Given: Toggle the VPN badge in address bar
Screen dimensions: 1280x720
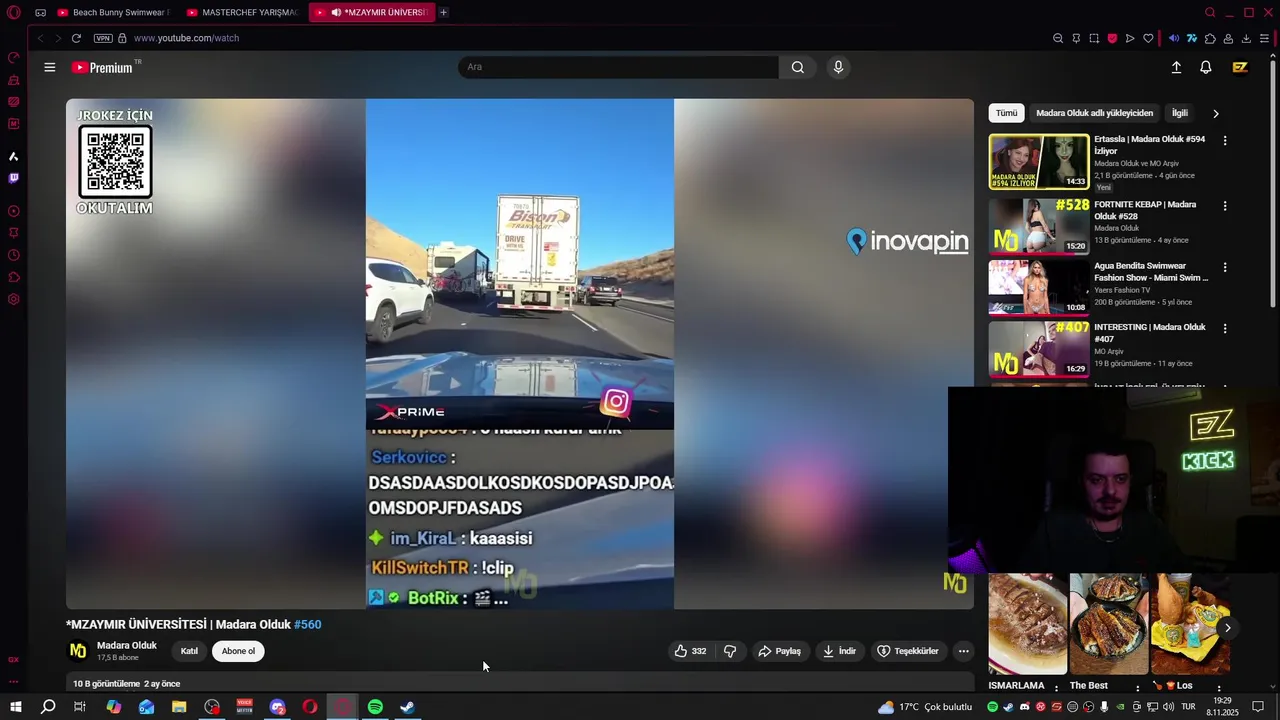Looking at the screenshot, I should tap(103, 38).
